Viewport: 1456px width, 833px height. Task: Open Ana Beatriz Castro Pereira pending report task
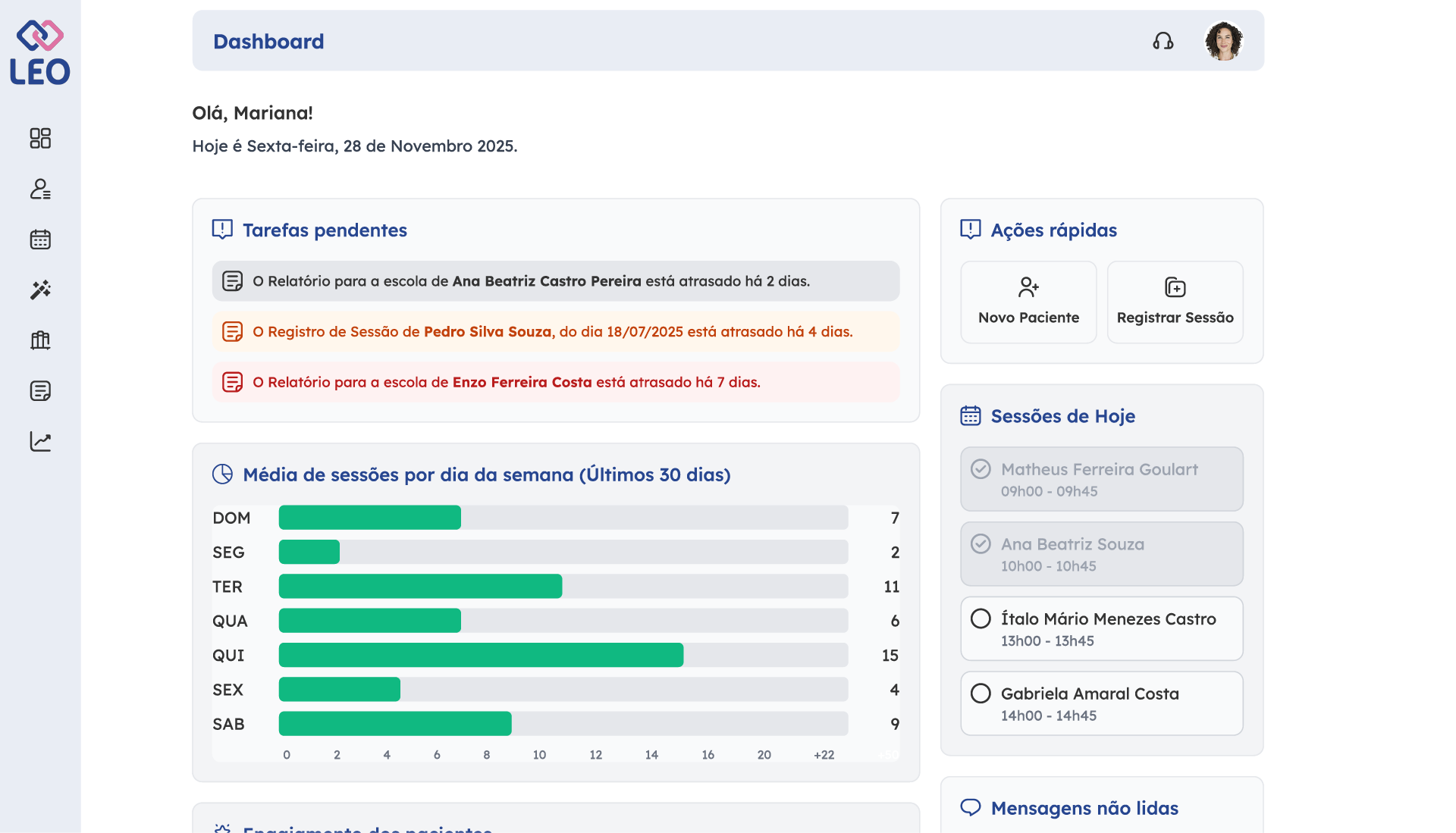[556, 281]
